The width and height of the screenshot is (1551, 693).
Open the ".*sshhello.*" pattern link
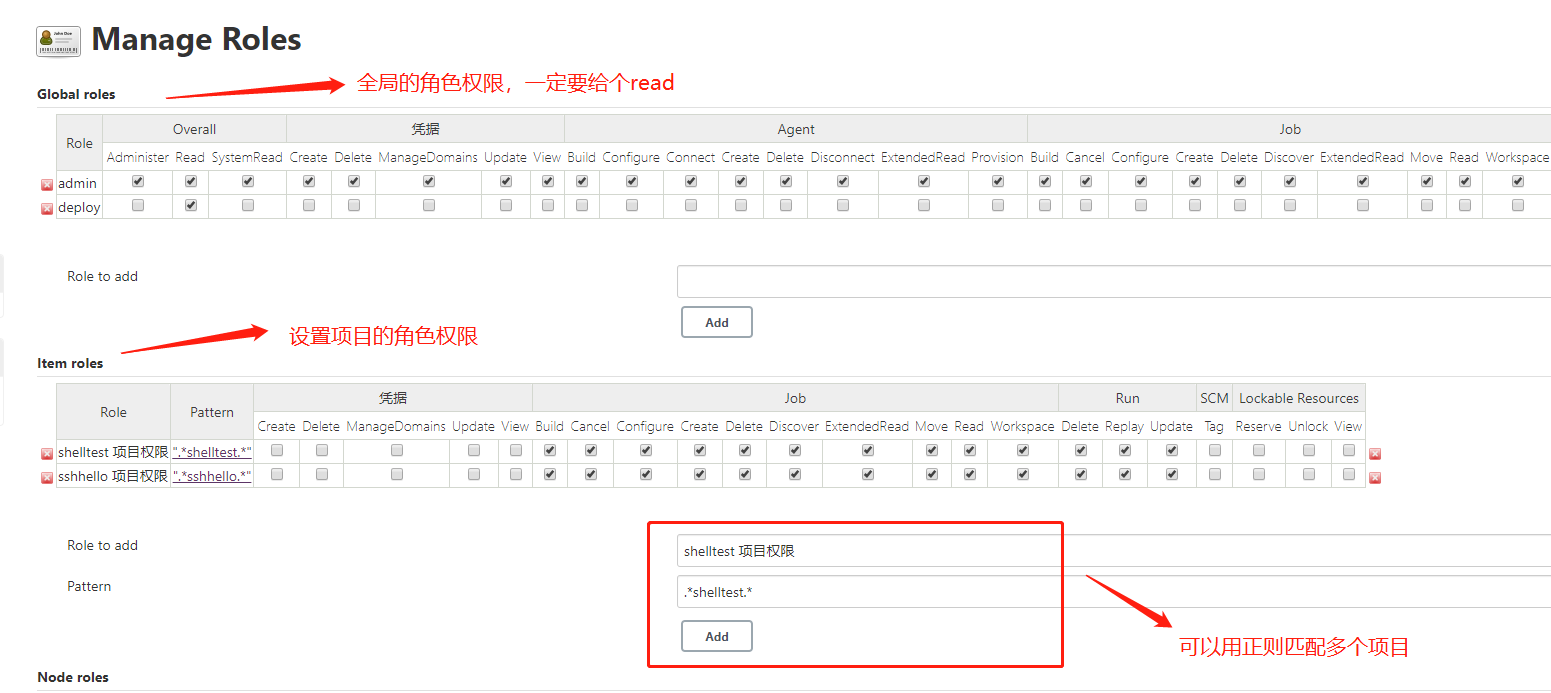(212, 476)
